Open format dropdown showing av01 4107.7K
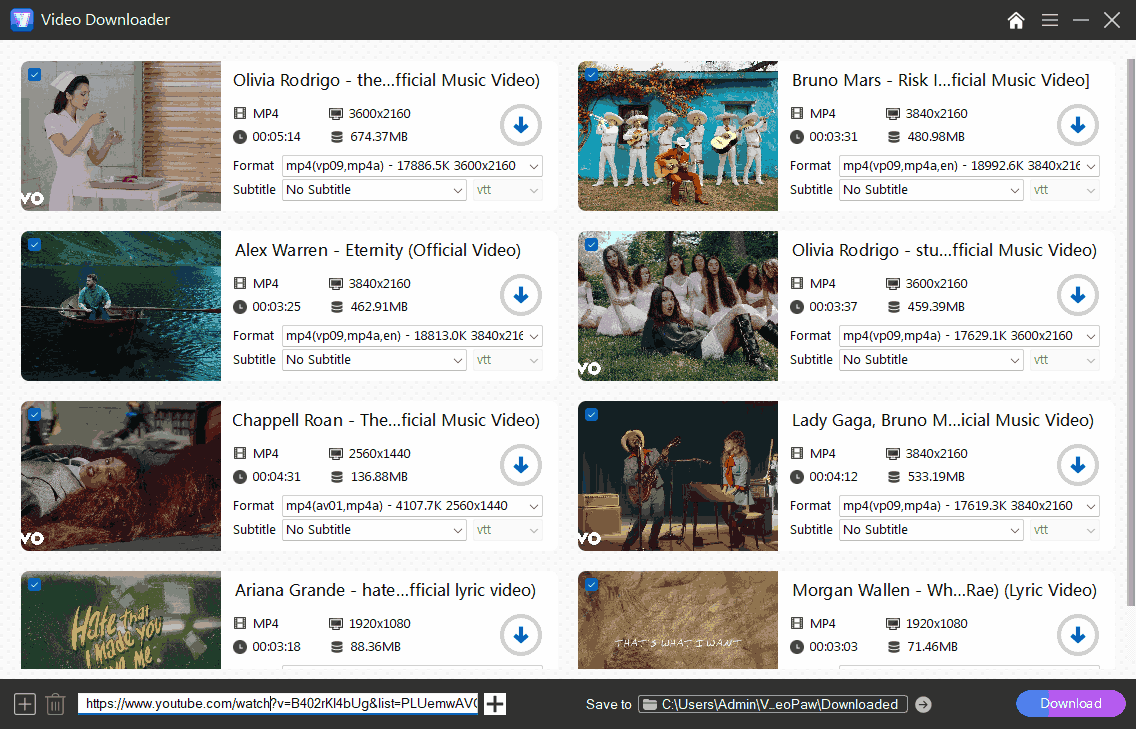 click(x=412, y=506)
